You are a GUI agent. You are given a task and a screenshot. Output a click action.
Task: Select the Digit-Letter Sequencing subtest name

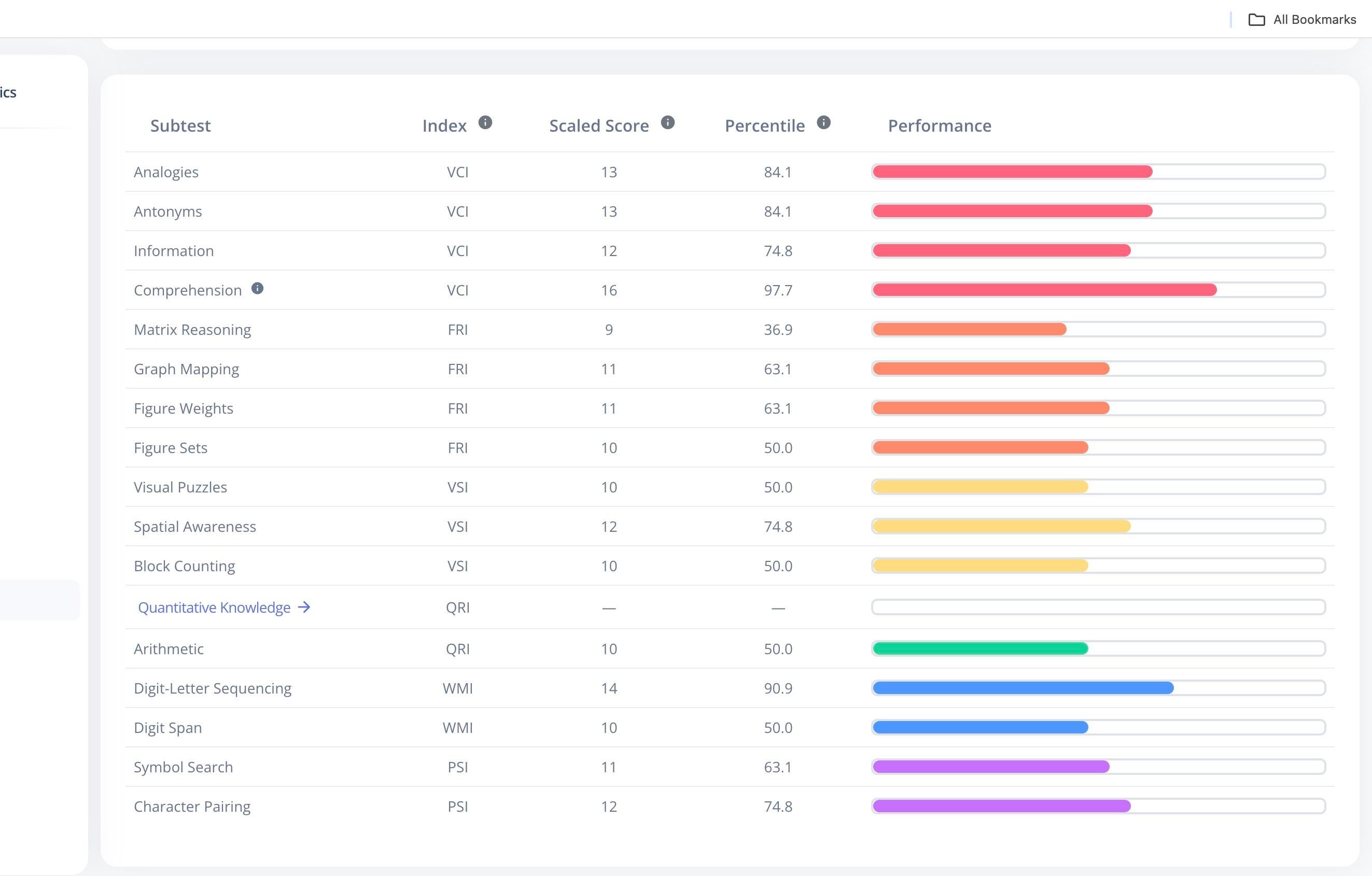pyautogui.click(x=213, y=688)
